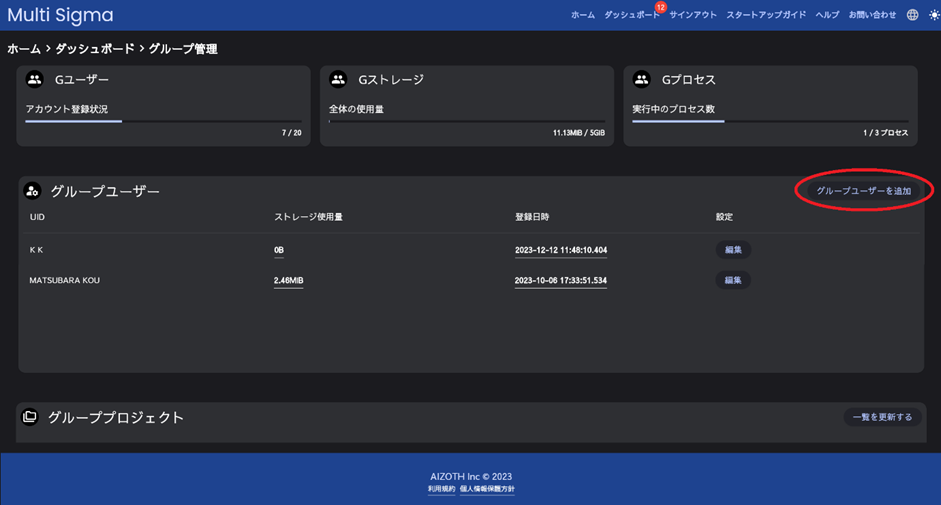Click the G Users group icon
941x505 pixels.
tap(35, 80)
